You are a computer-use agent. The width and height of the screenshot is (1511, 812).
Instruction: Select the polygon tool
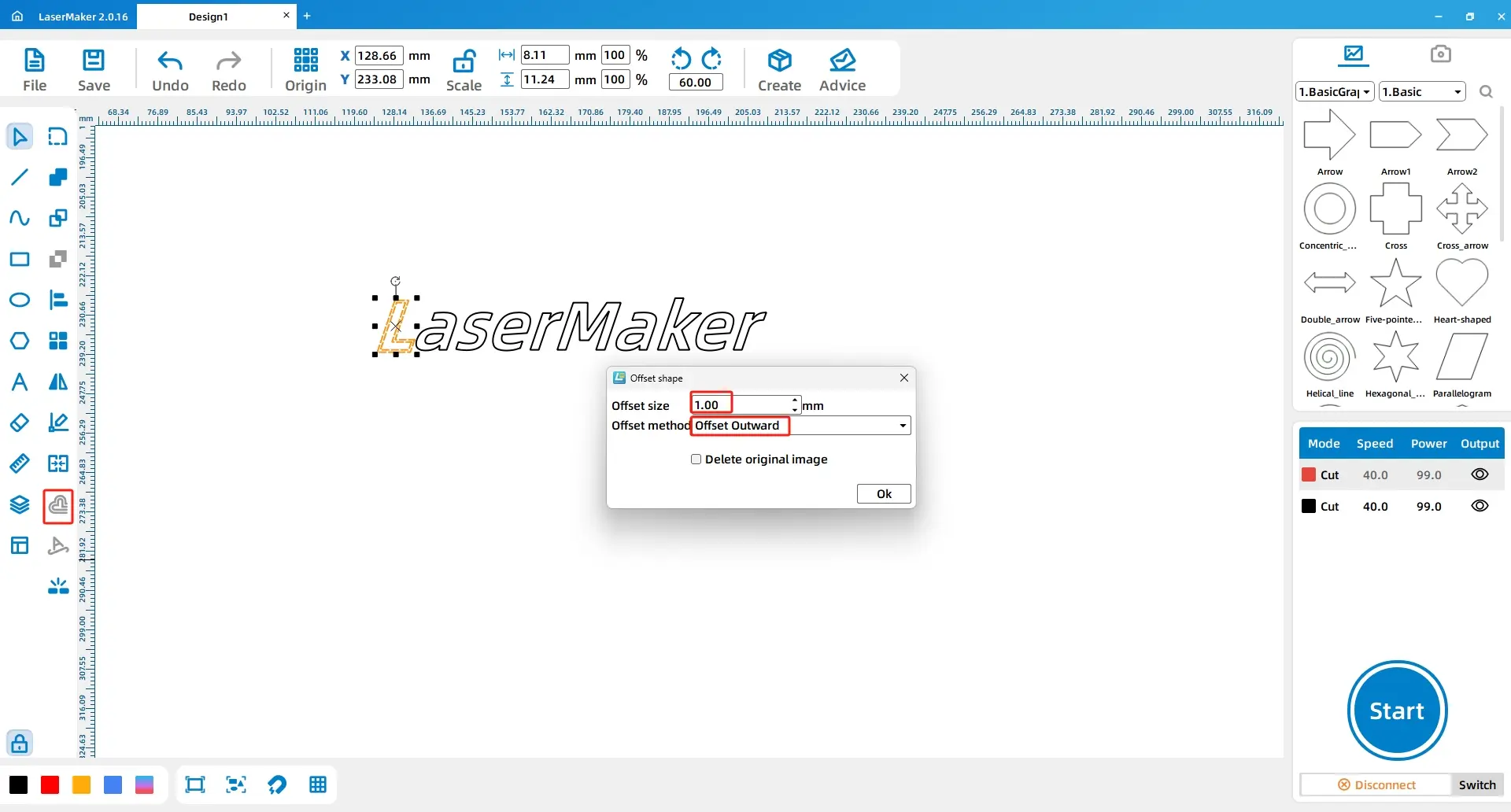pyautogui.click(x=20, y=341)
